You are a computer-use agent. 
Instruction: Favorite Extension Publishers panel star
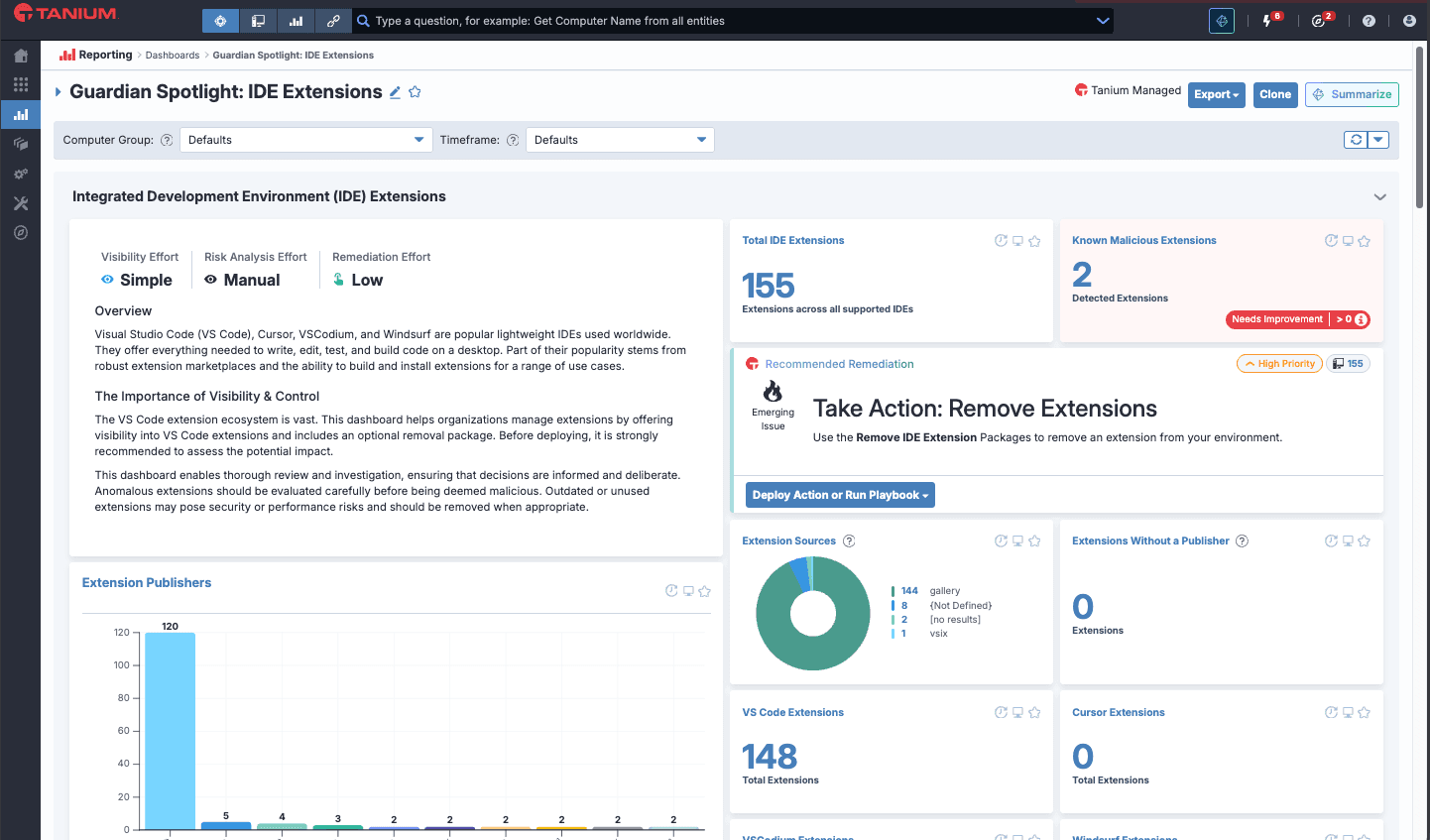click(704, 591)
